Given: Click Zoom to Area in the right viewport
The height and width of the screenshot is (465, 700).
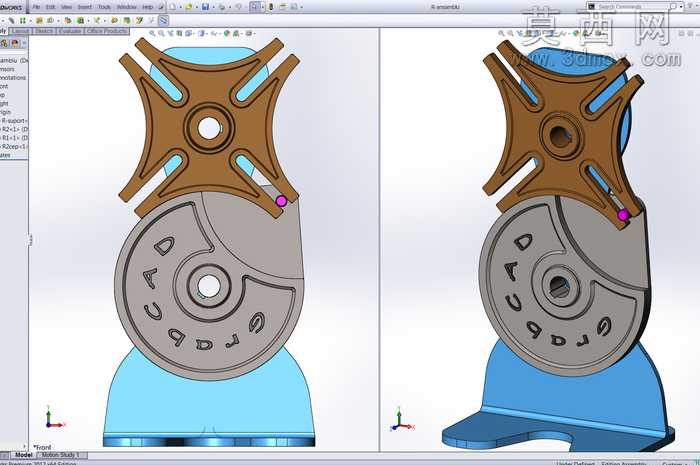Looking at the screenshot, I should [x=510, y=33].
